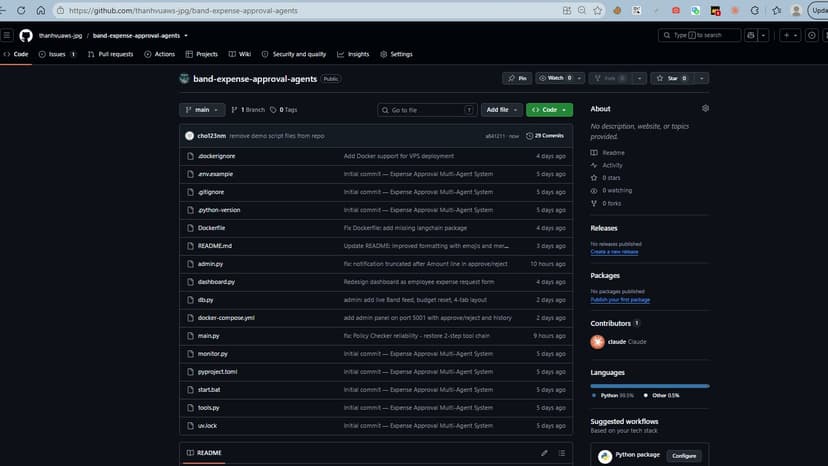This screenshot has height=466, width=828.
Task: Click the GitHub Type to search box
Action: tap(699, 35)
